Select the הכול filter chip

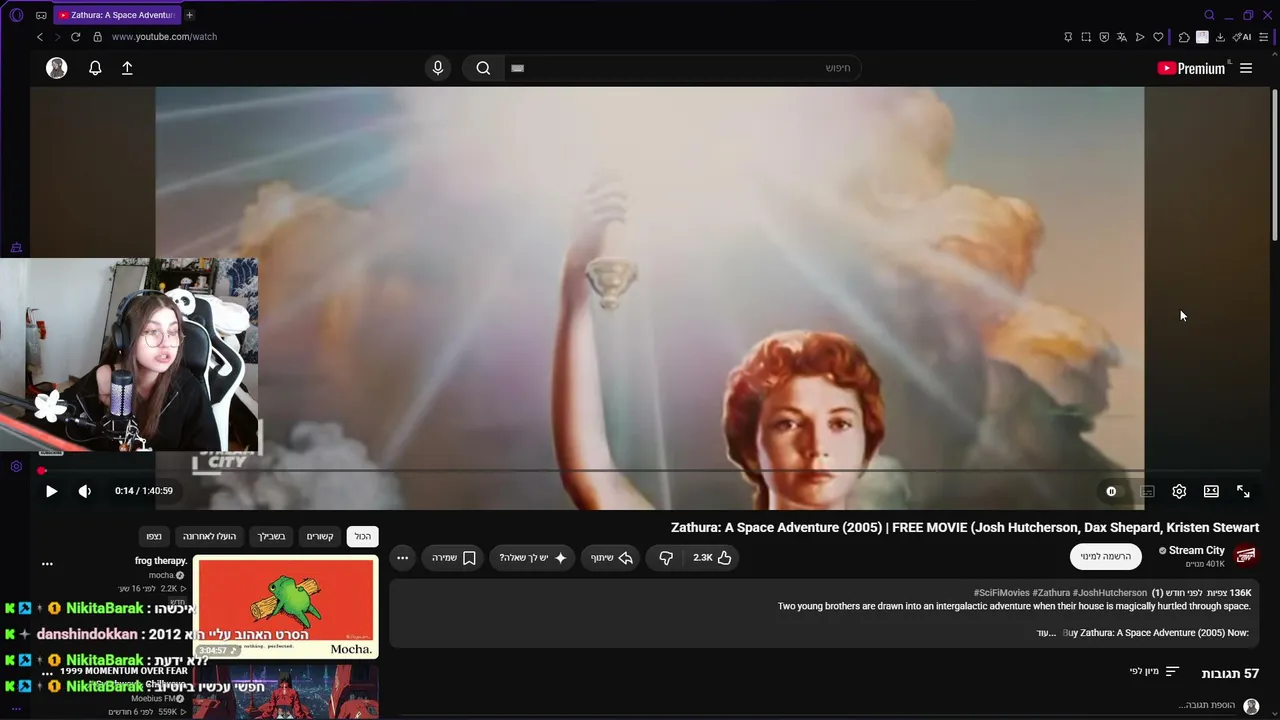(362, 537)
